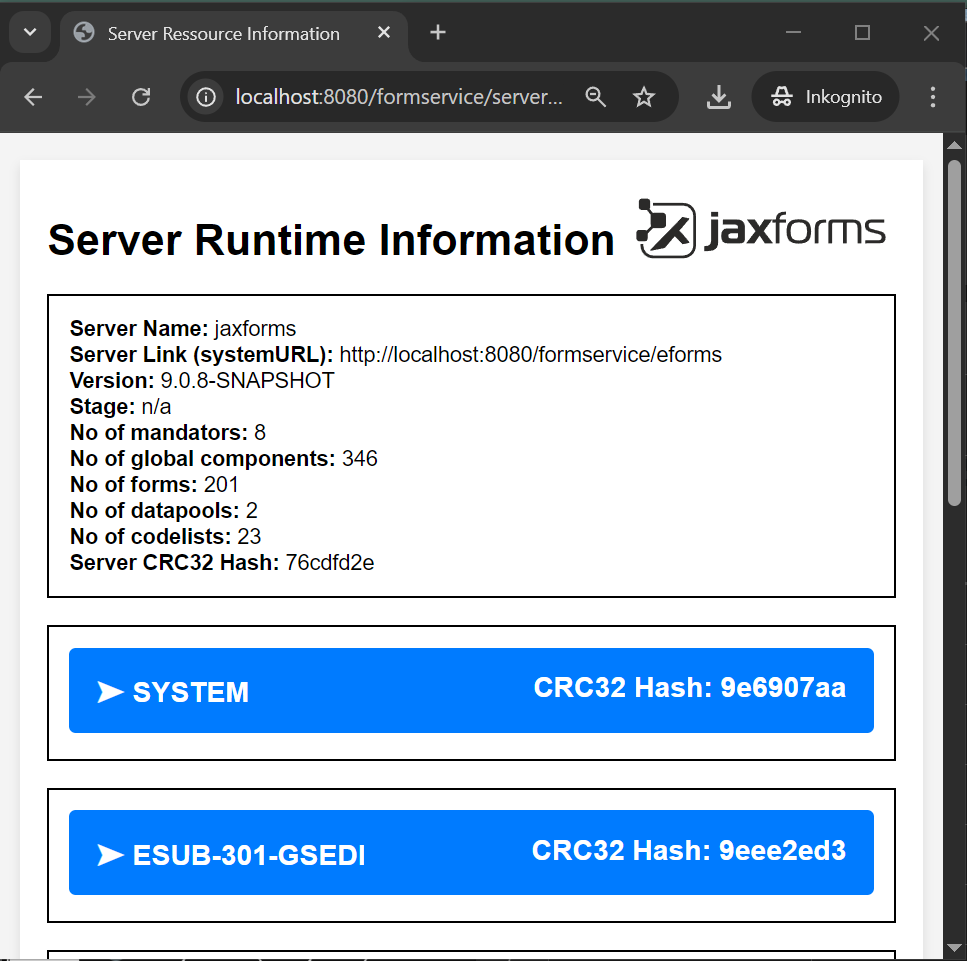
Task: Click the URL address bar field
Action: (x=398, y=97)
